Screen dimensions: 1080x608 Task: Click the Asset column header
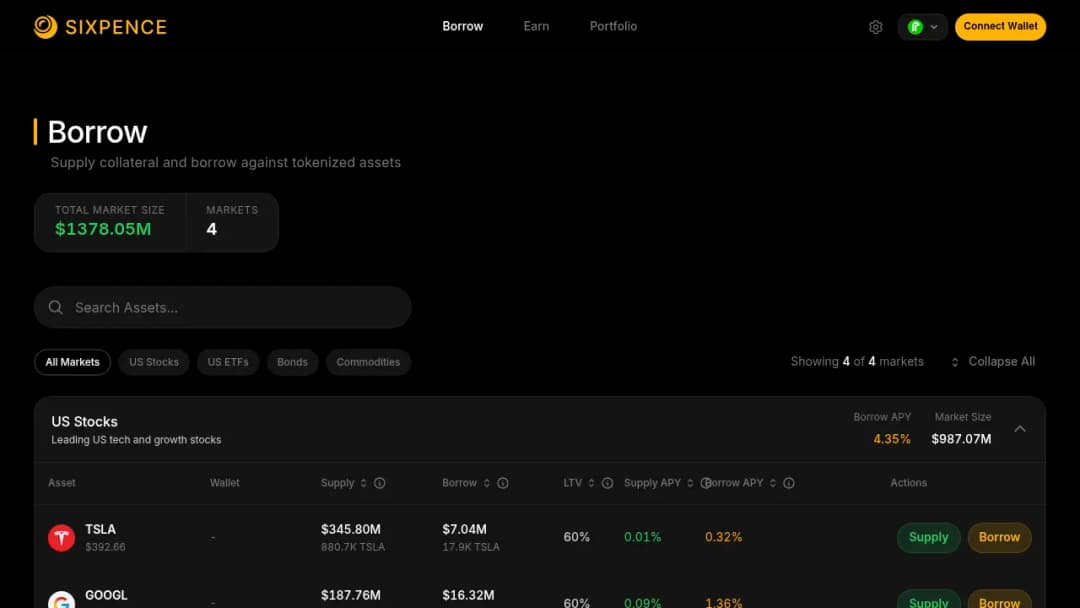pyautogui.click(x=62, y=483)
